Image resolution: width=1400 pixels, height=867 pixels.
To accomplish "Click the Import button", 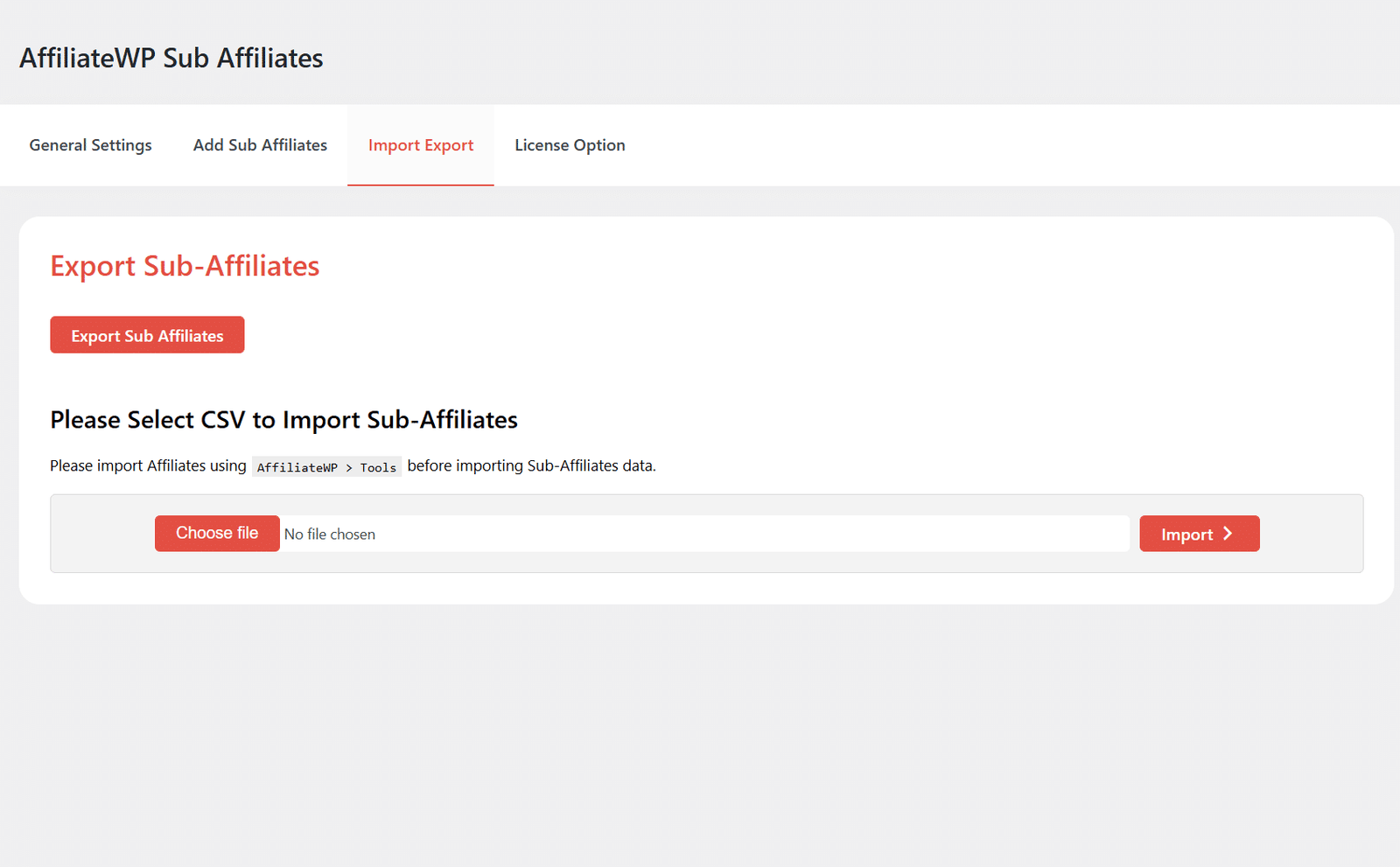I will coord(1200,534).
